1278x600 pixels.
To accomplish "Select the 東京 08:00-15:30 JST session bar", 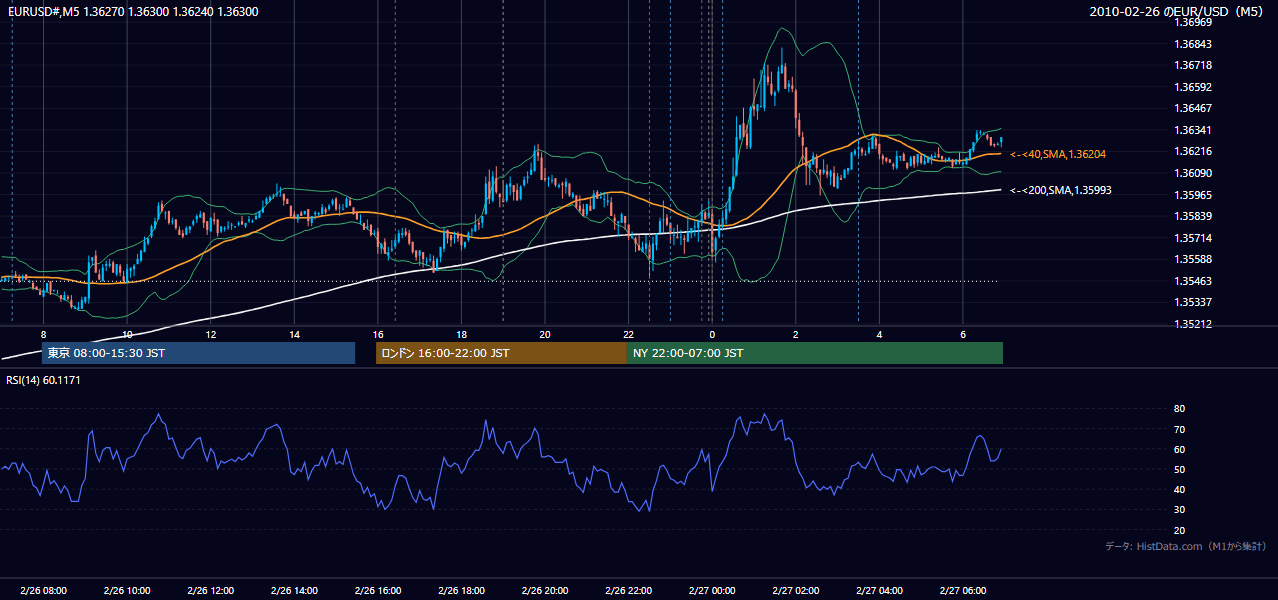I will (x=198, y=353).
